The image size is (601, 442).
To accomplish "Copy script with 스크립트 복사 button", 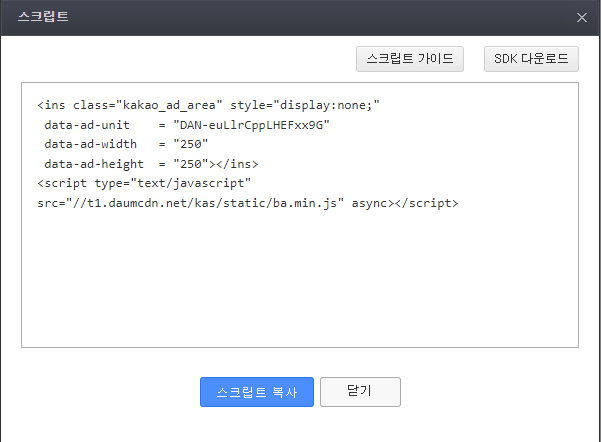I will 257,392.
